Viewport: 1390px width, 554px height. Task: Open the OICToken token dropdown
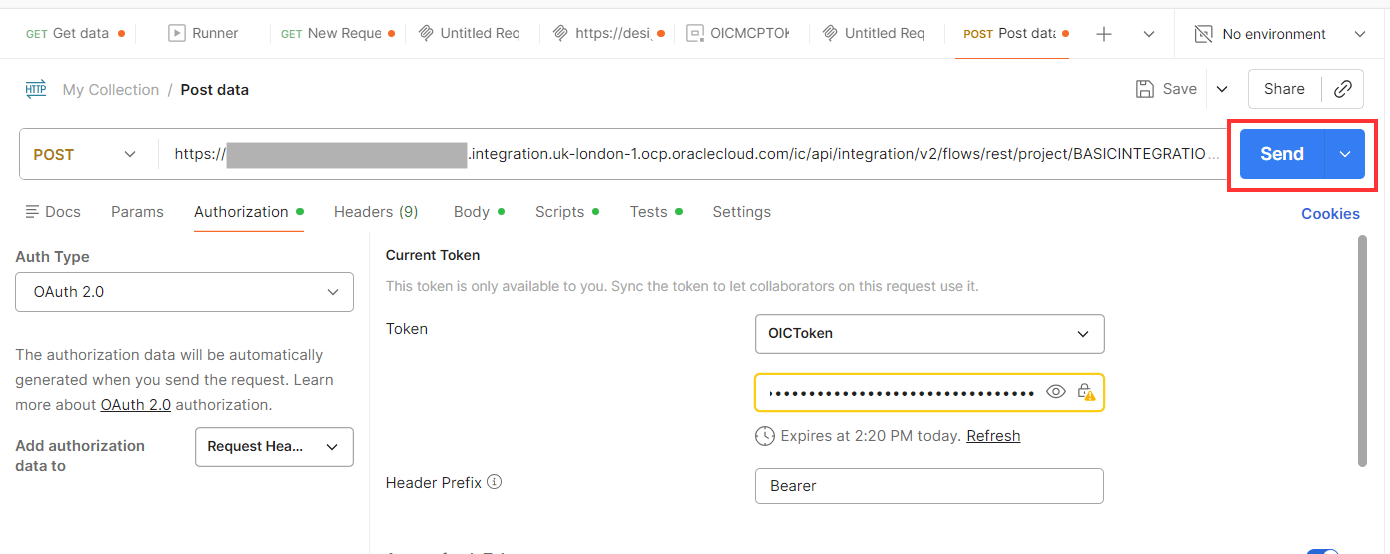point(929,334)
